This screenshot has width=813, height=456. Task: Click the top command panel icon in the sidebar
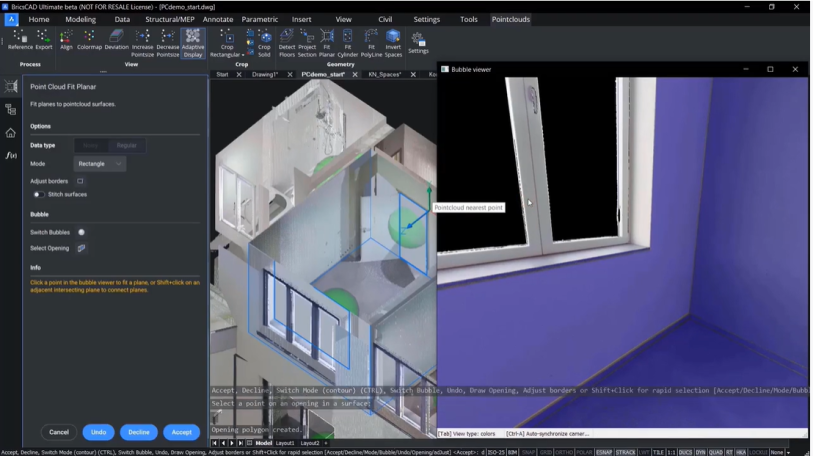coord(10,86)
